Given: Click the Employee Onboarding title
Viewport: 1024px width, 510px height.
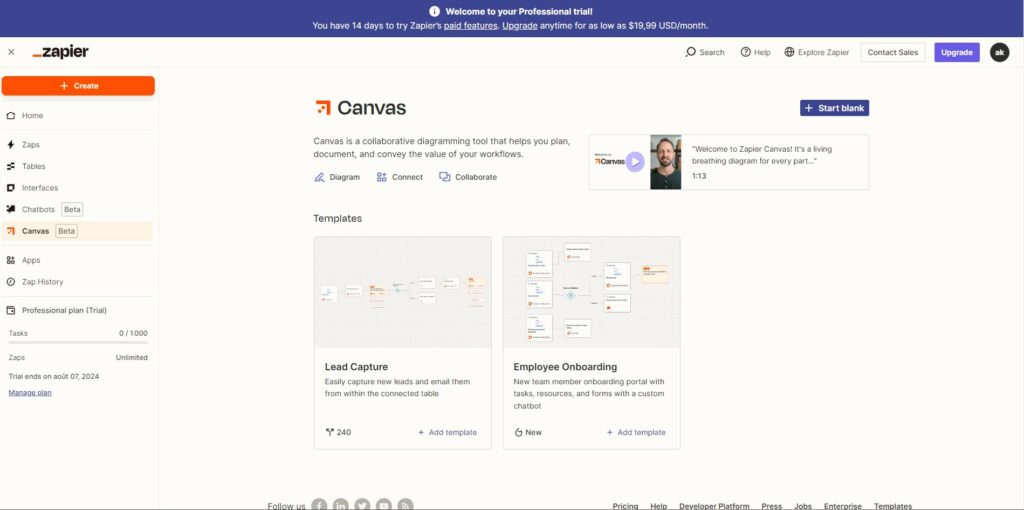Looking at the screenshot, I should point(565,367).
